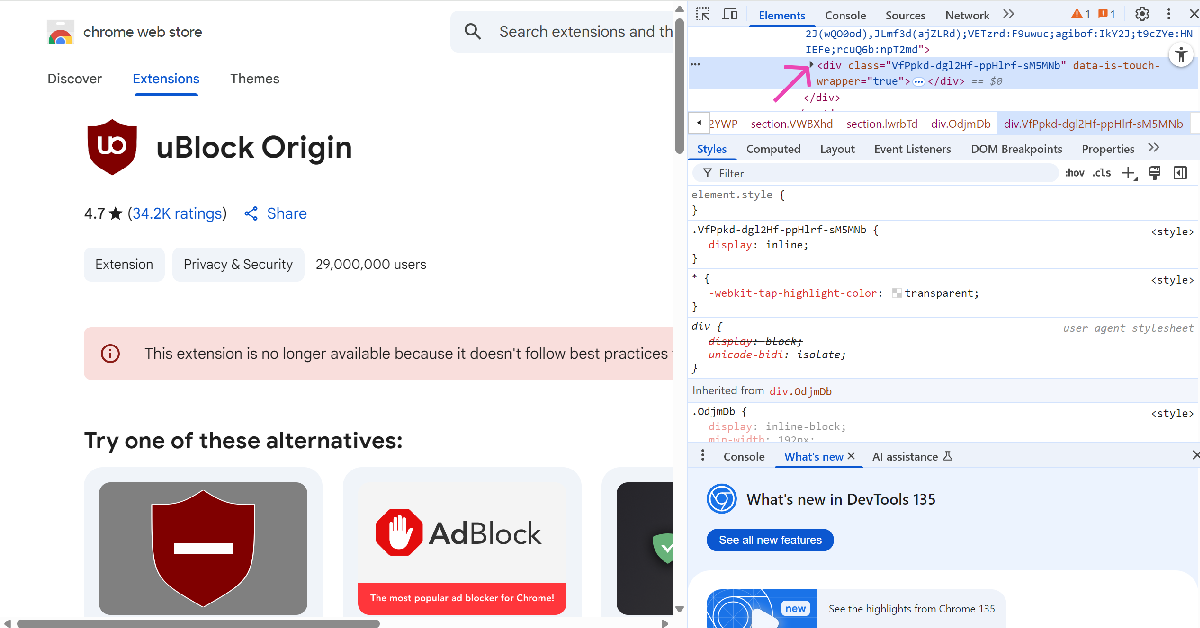Select the div.OdjmDb breadcrumb
1200x628 pixels.
coord(961,124)
